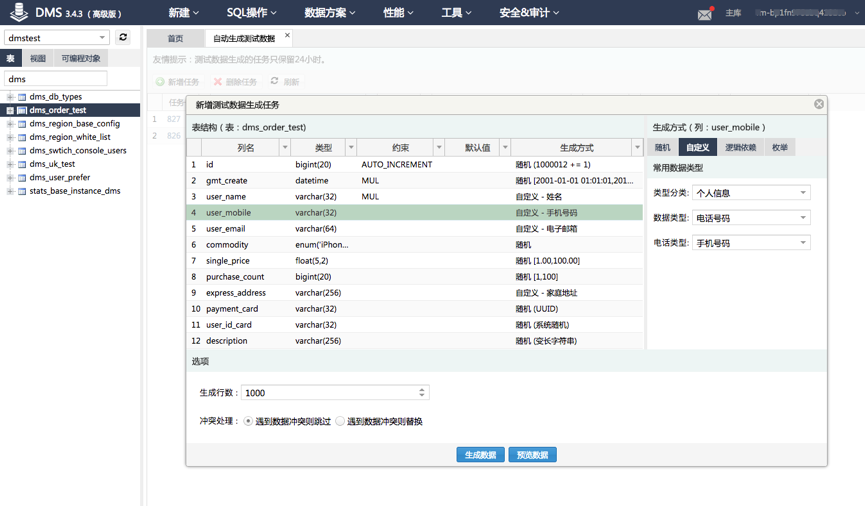The width and height of the screenshot is (865, 506).
Task: Open the 新建 menu
Action: click(184, 12)
